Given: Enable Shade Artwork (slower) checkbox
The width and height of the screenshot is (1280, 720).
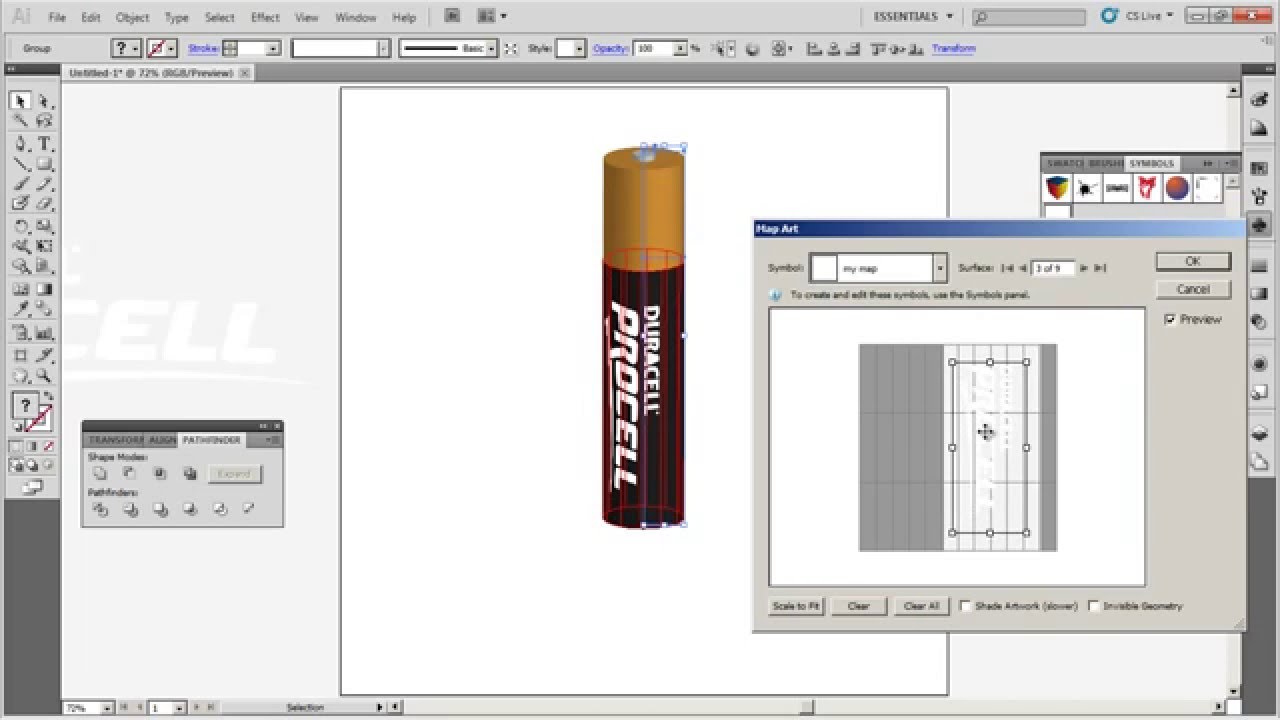Looking at the screenshot, I should pyautogui.click(x=965, y=606).
